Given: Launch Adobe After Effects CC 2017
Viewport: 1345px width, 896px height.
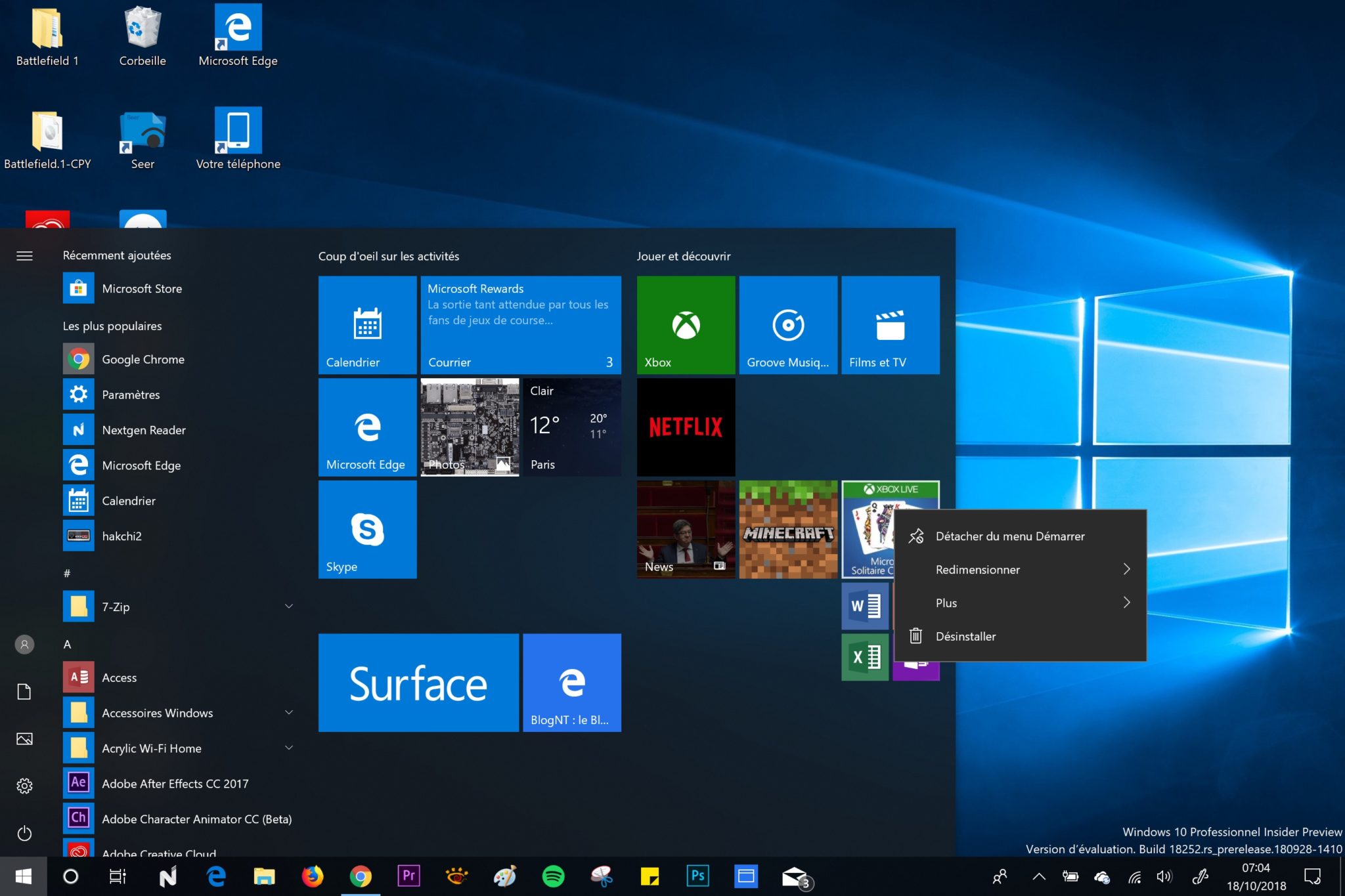Looking at the screenshot, I should (179, 784).
